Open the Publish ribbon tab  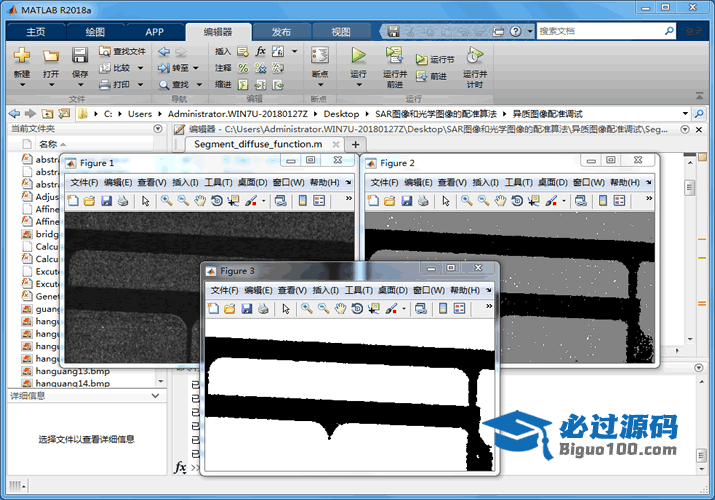point(281,32)
